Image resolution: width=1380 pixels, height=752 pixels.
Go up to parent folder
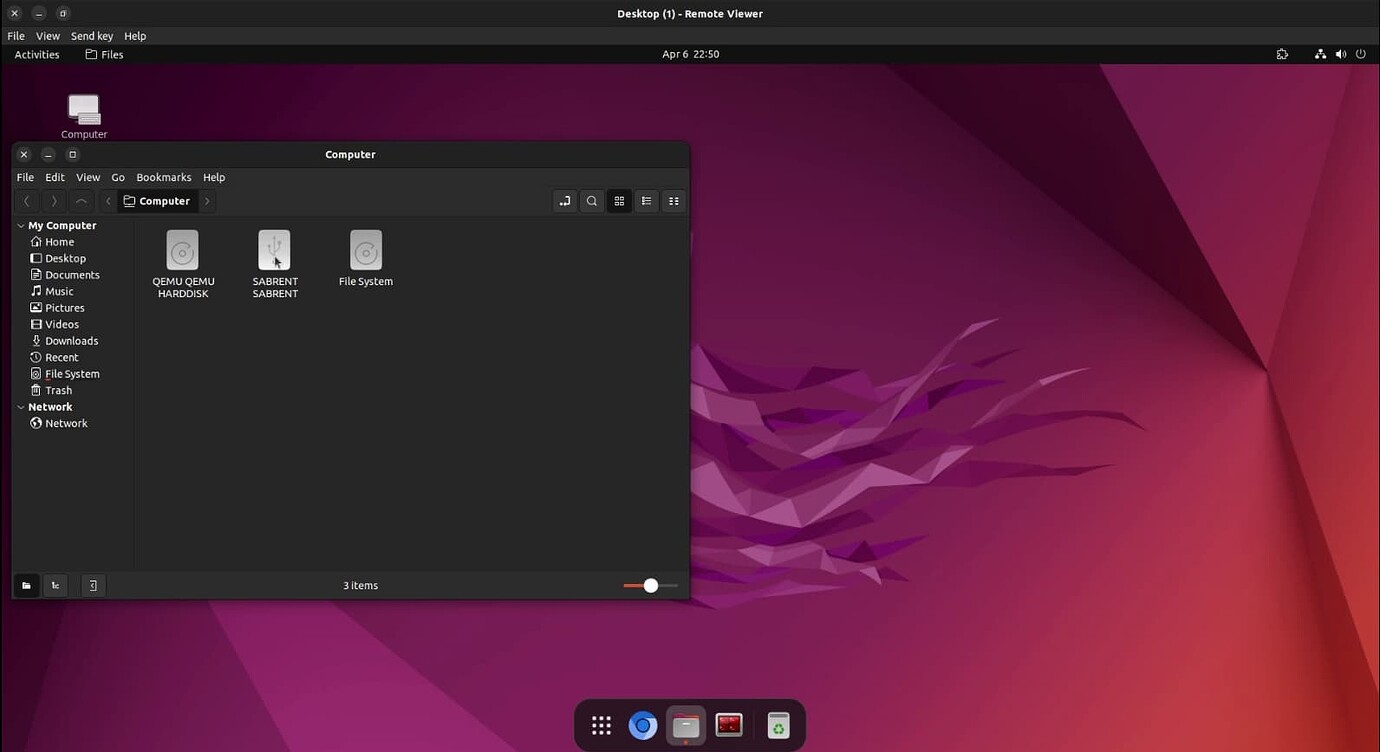click(x=81, y=201)
